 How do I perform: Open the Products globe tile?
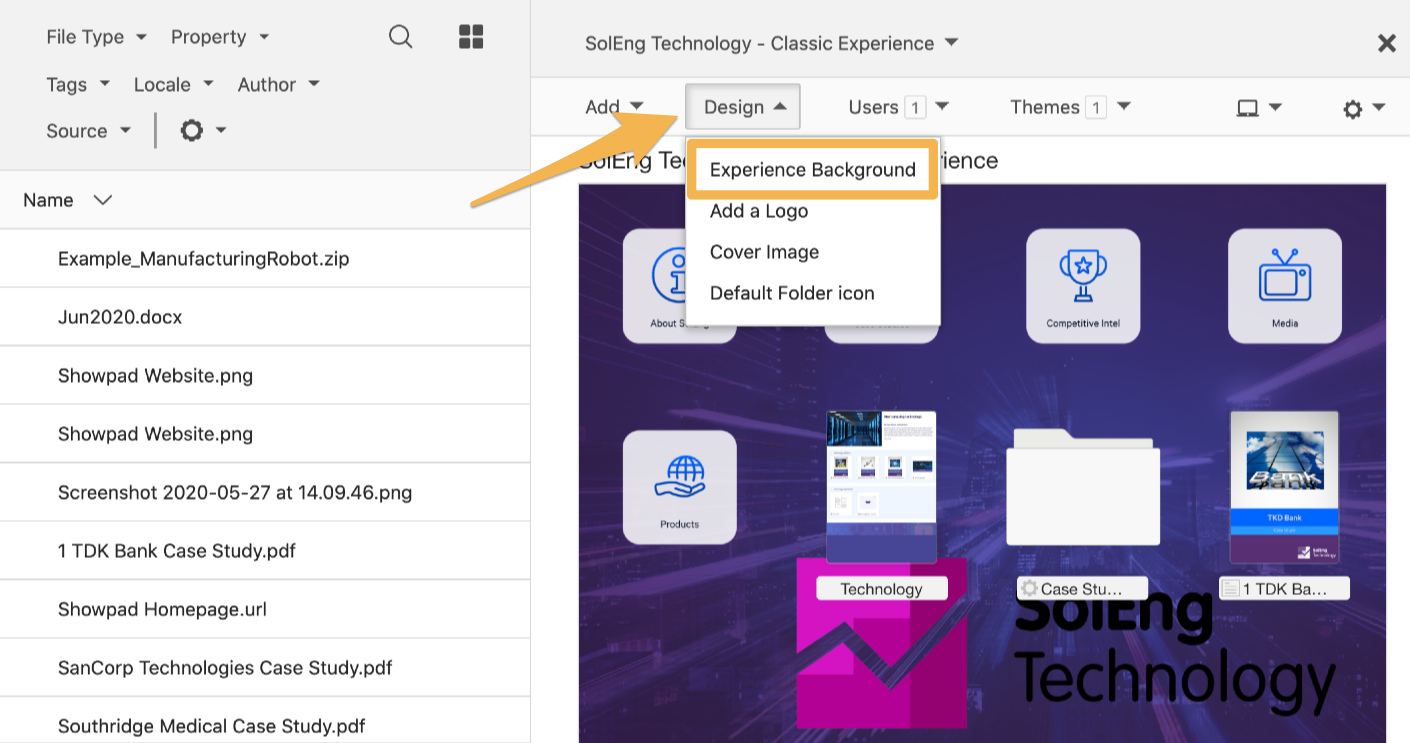click(680, 487)
